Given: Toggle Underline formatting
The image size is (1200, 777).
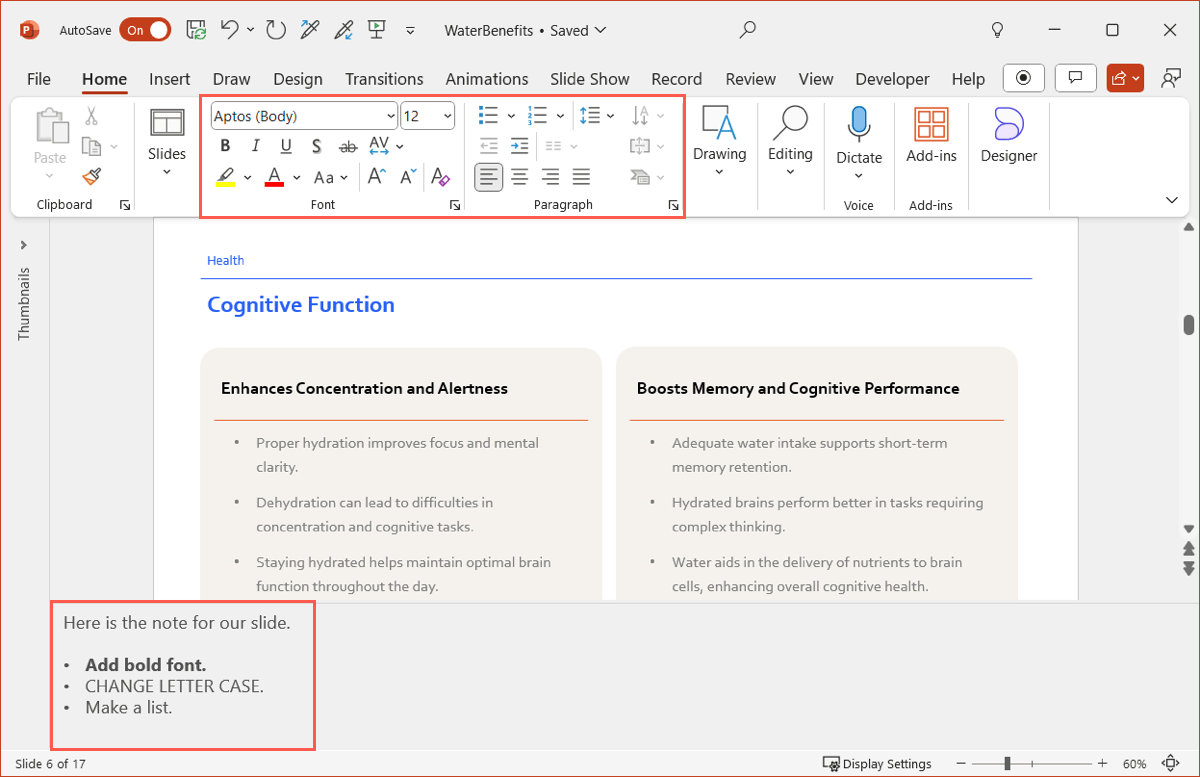Looking at the screenshot, I should coord(286,146).
